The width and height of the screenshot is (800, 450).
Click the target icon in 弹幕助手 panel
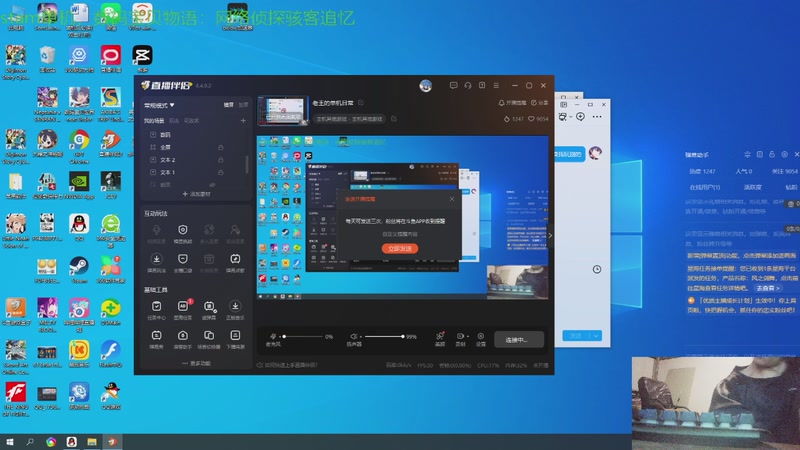(785, 155)
